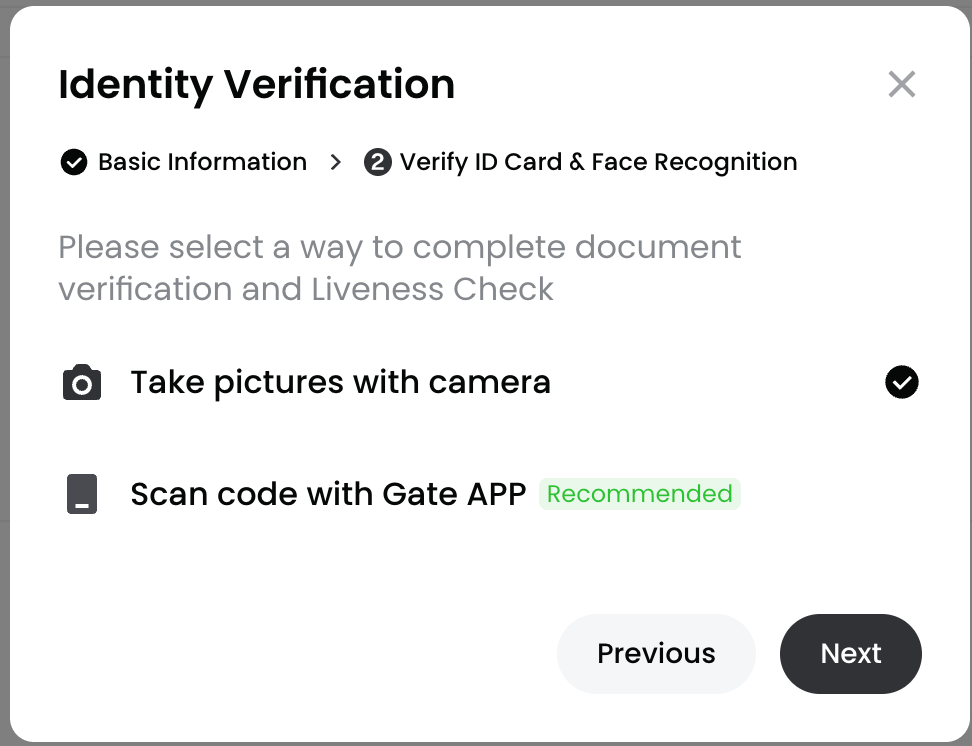Click the "Please select a way" instruction line
Screen dimensions: 972x746
(399, 247)
